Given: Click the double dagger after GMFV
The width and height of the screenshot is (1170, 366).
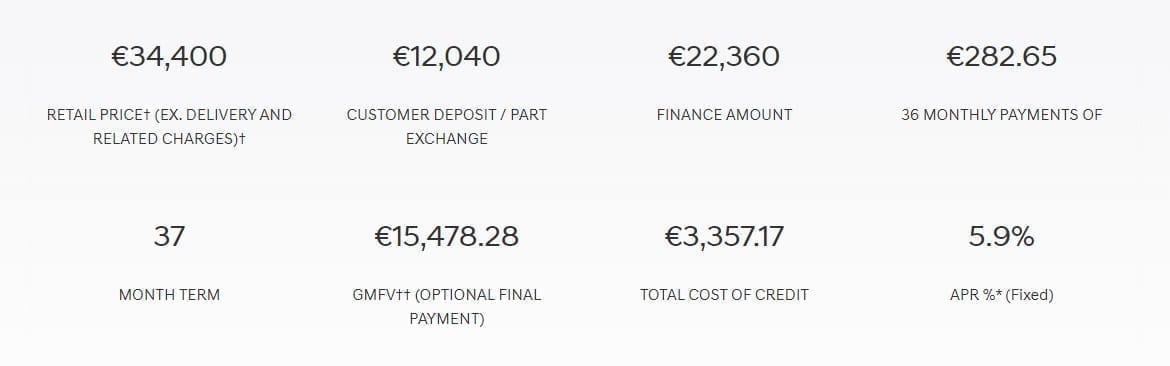Looking at the screenshot, I should coord(404,294).
